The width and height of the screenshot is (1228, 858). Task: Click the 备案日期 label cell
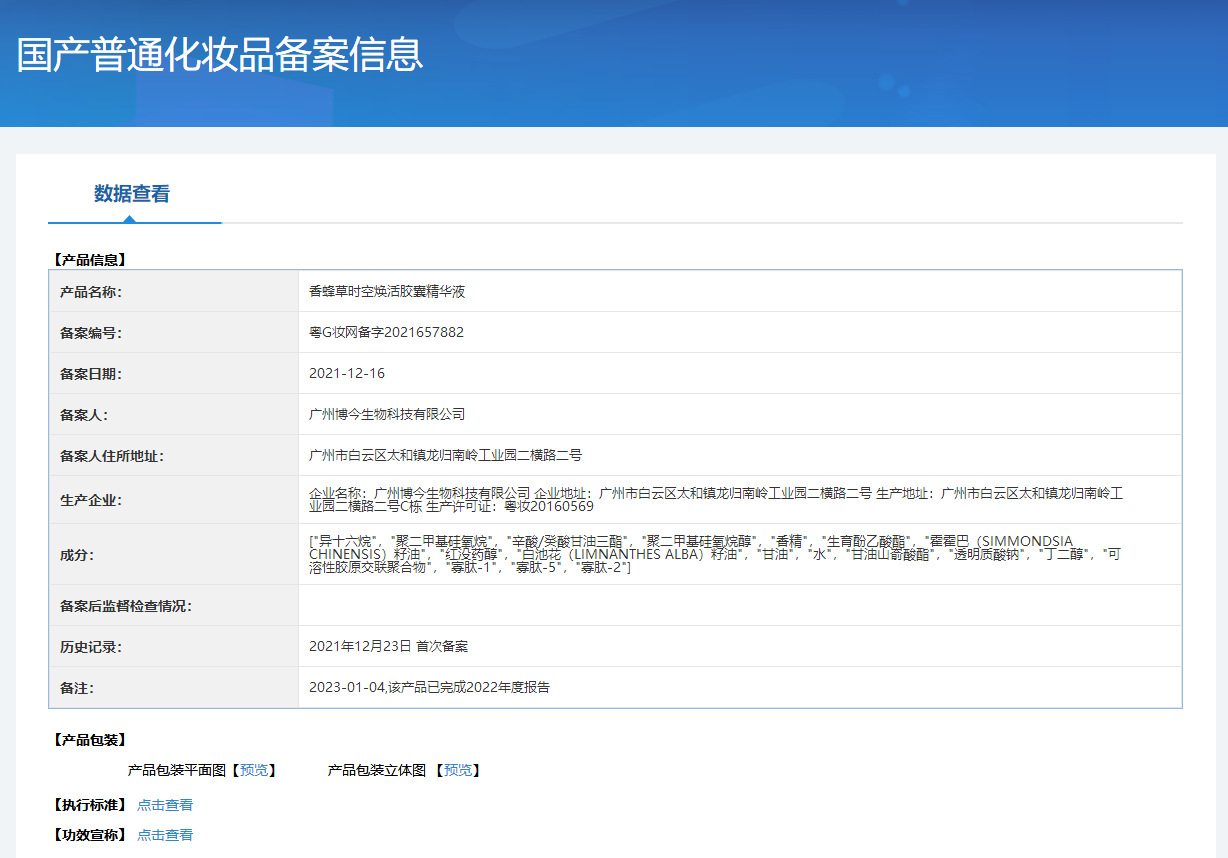174,373
